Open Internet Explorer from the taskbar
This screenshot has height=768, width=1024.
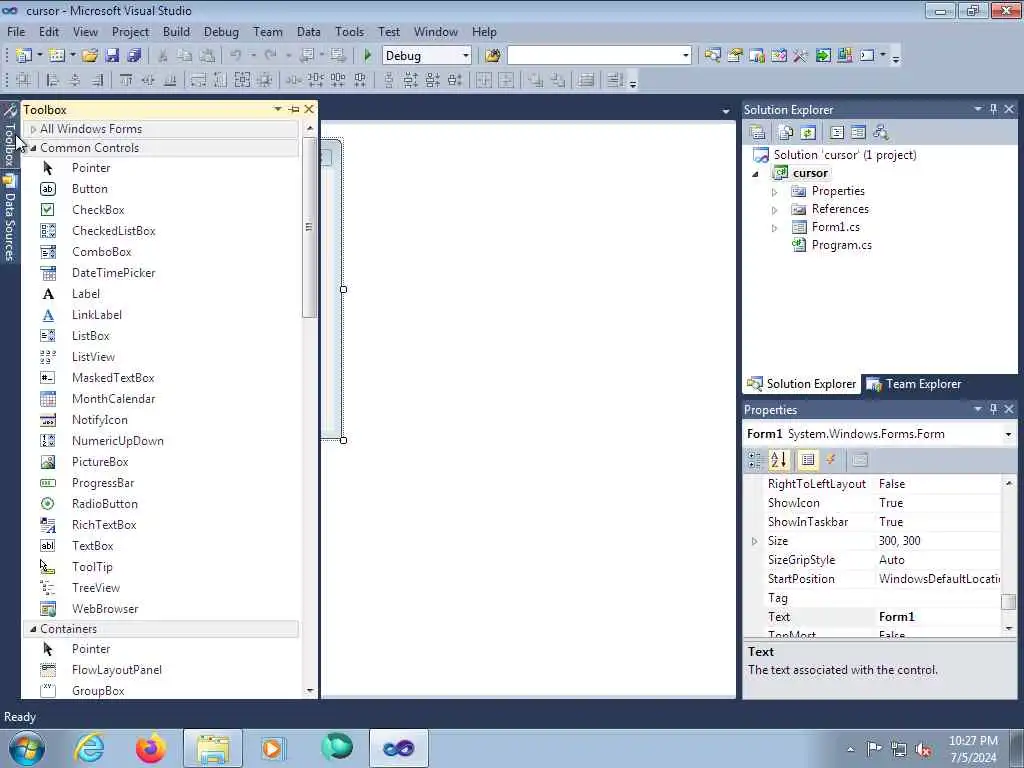89,748
